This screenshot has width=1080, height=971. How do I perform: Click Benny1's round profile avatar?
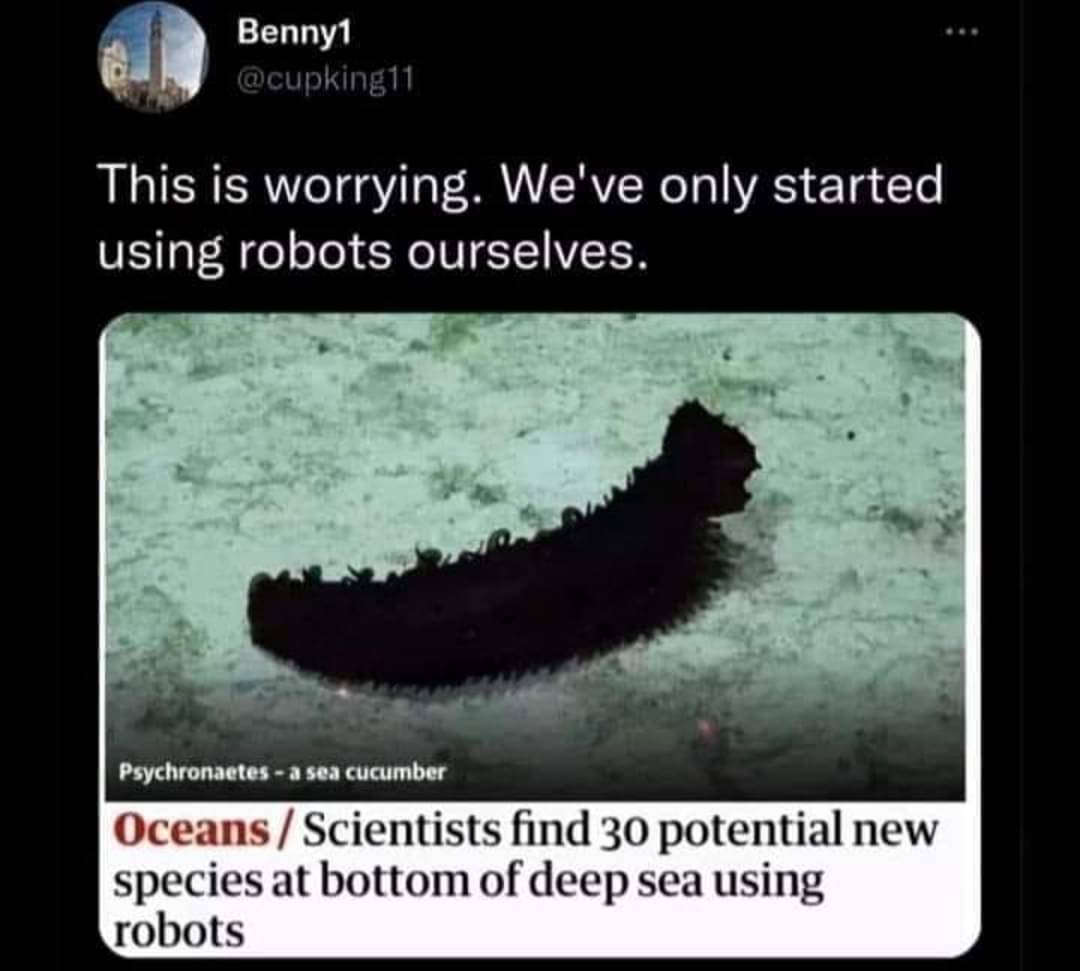(153, 57)
